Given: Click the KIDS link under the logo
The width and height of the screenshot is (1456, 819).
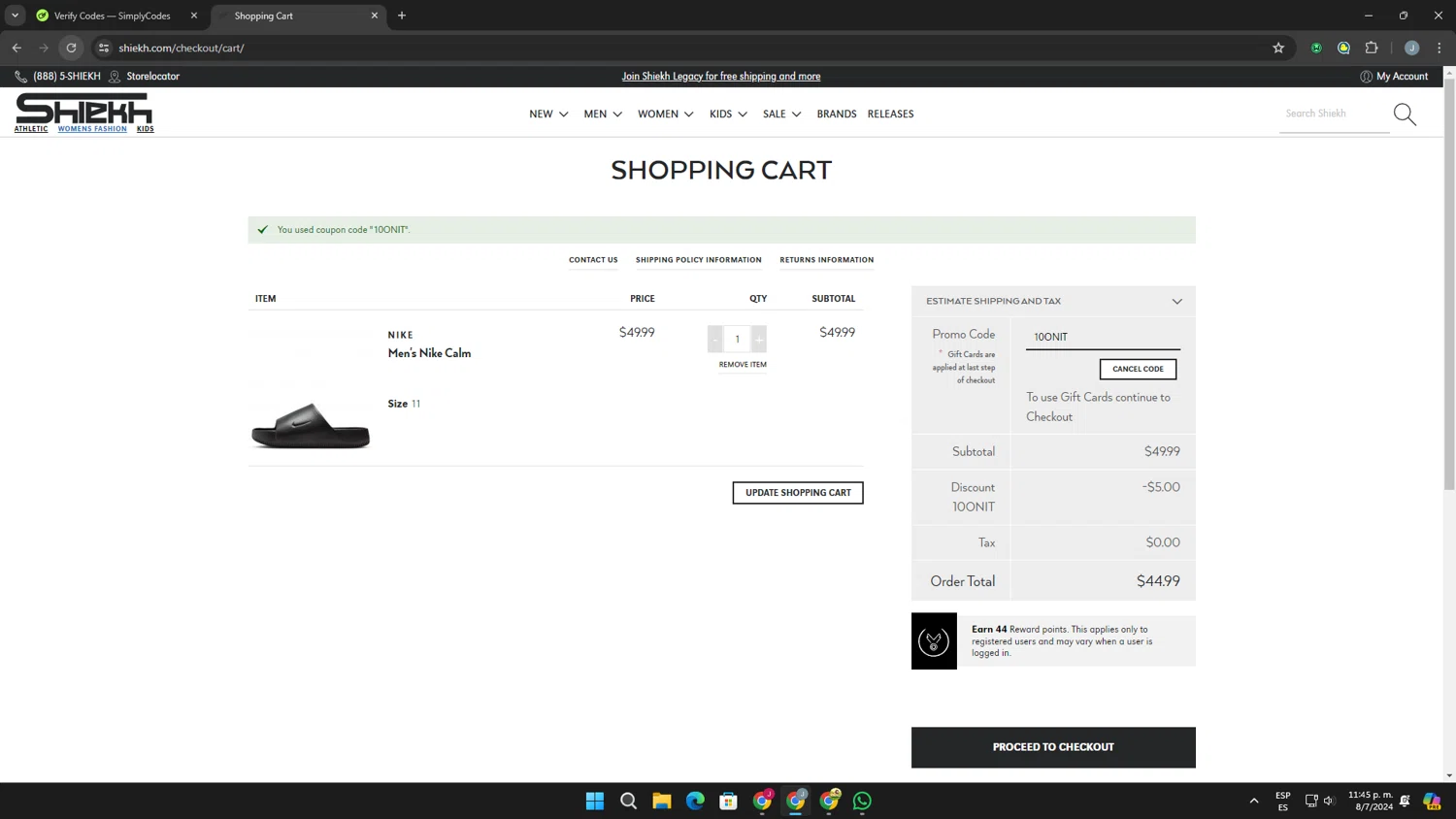Looking at the screenshot, I should coord(145,129).
